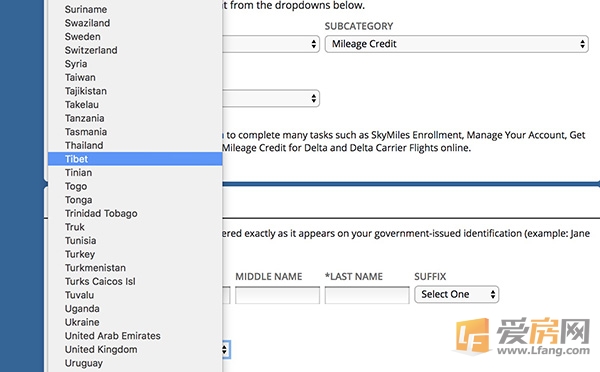Select Tinian from the list
The height and width of the screenshot is (372, 600).
(x=135, y=173)
